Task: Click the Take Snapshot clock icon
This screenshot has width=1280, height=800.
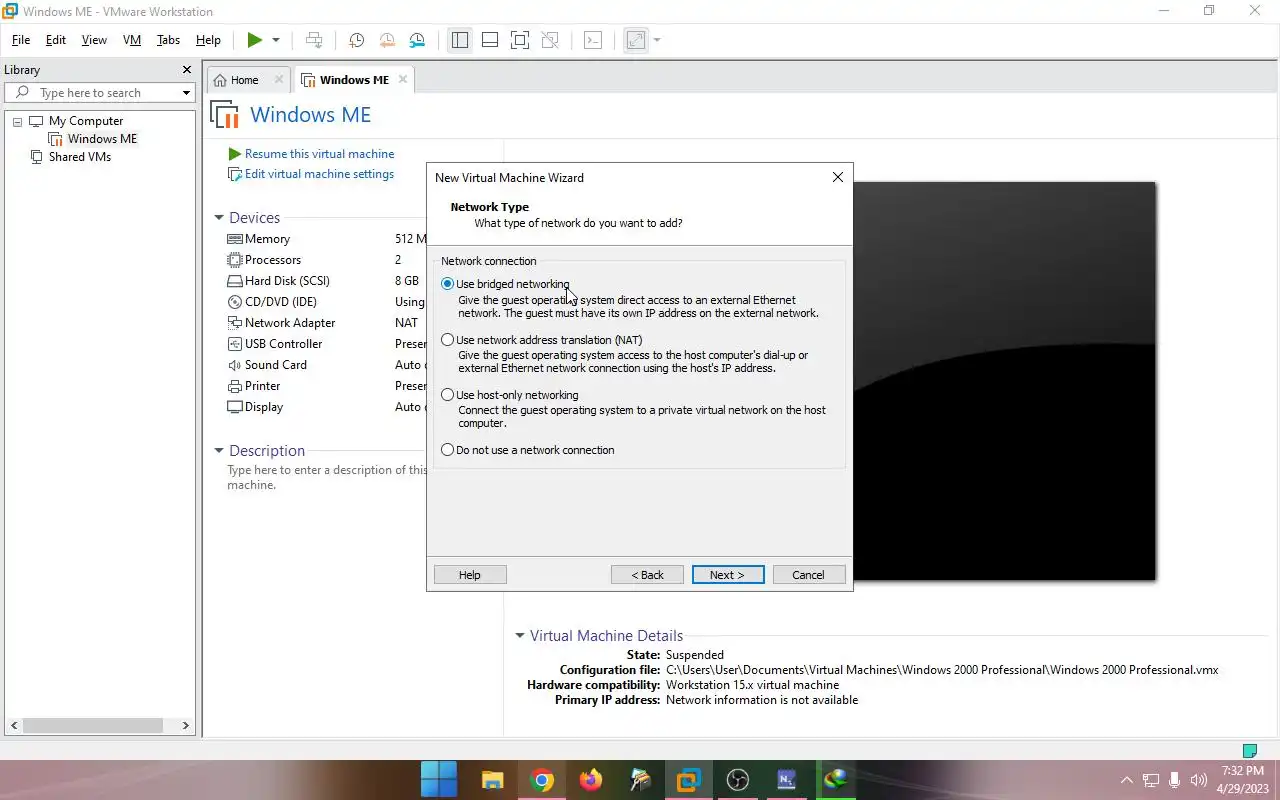Action: coord(356,40)
